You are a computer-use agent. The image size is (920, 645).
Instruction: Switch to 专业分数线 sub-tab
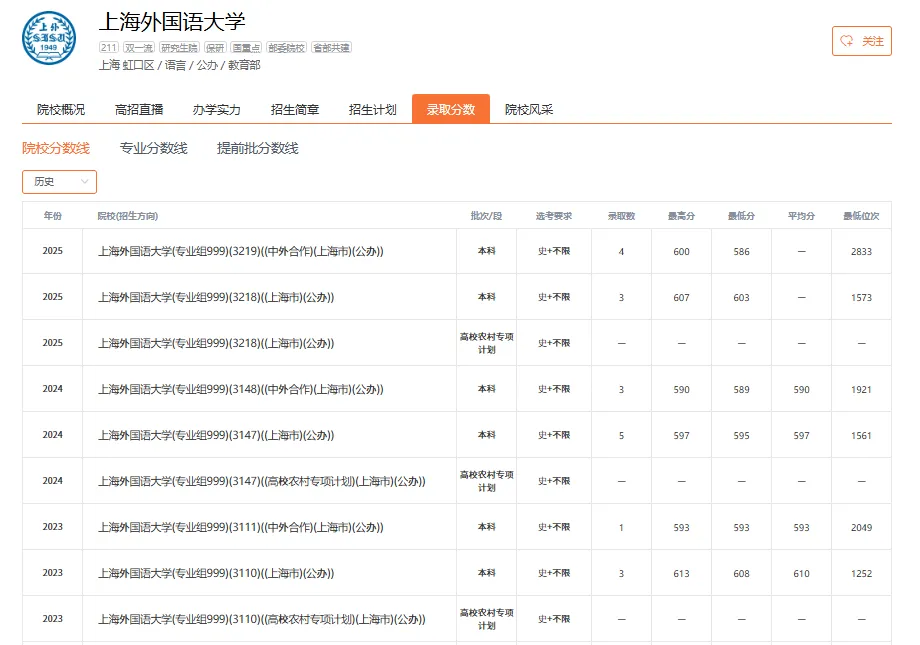153,148
